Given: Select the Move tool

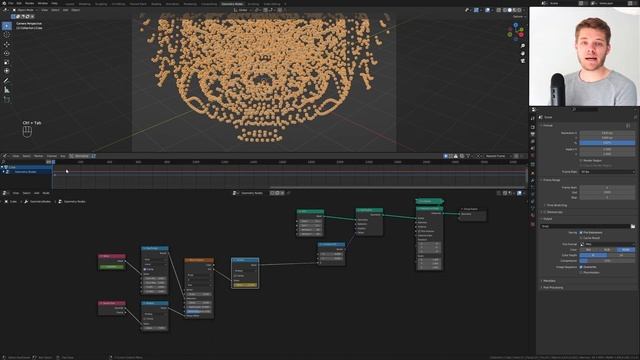Looking at the screenshot, I should 7,44.
